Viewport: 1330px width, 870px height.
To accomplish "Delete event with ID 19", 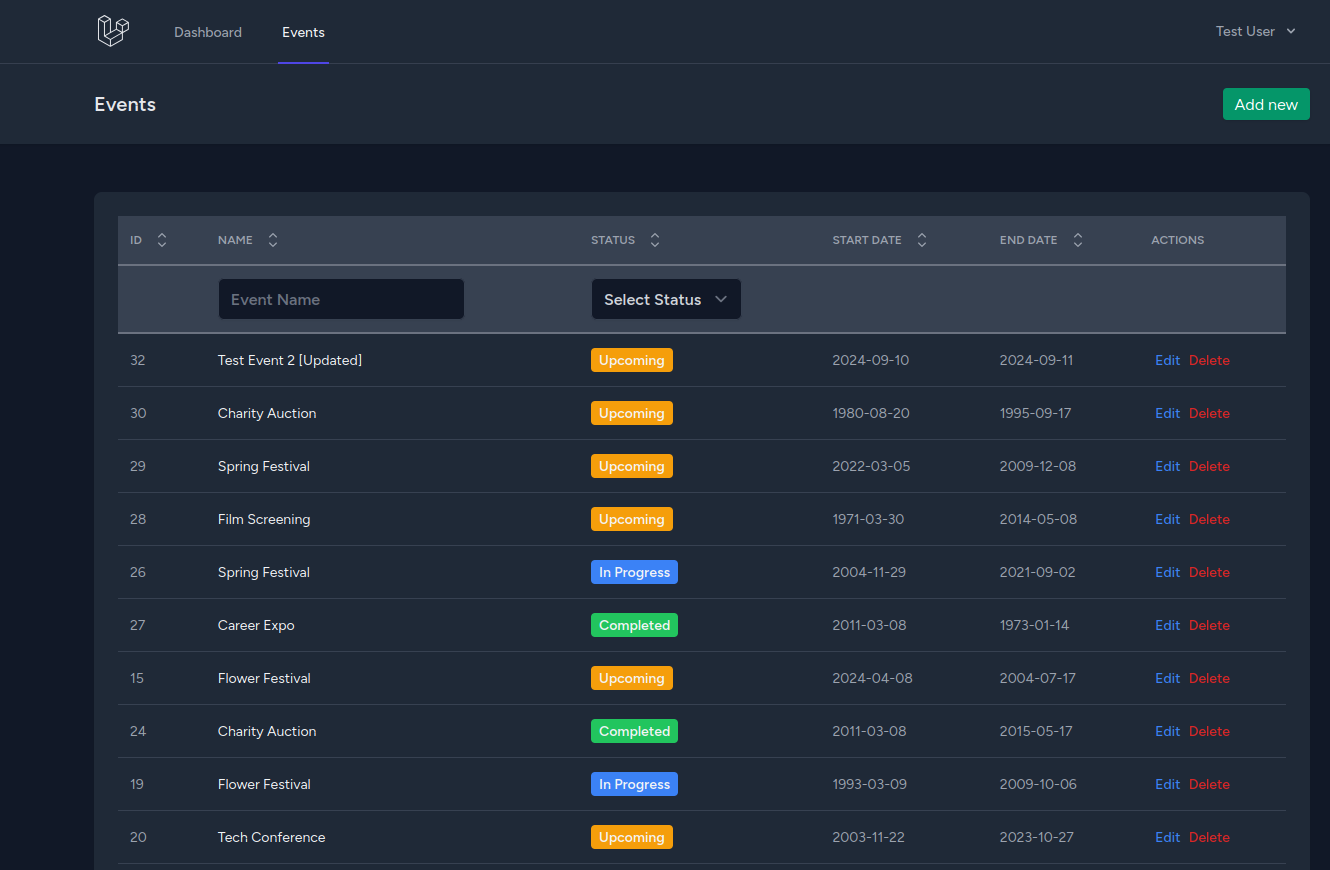I will [x=1209, y=784].
